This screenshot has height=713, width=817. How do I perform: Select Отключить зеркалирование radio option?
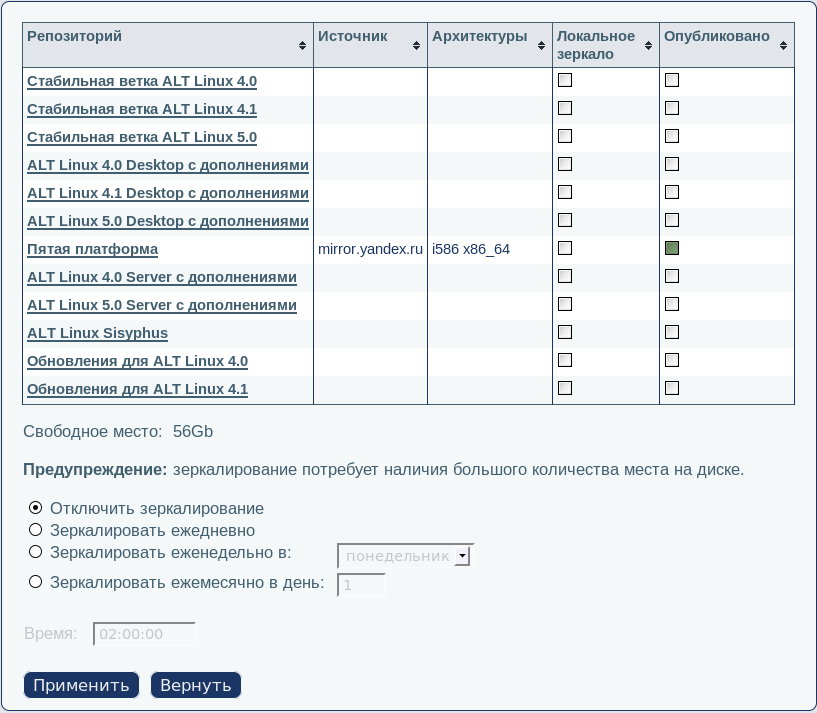coord(36,508)
